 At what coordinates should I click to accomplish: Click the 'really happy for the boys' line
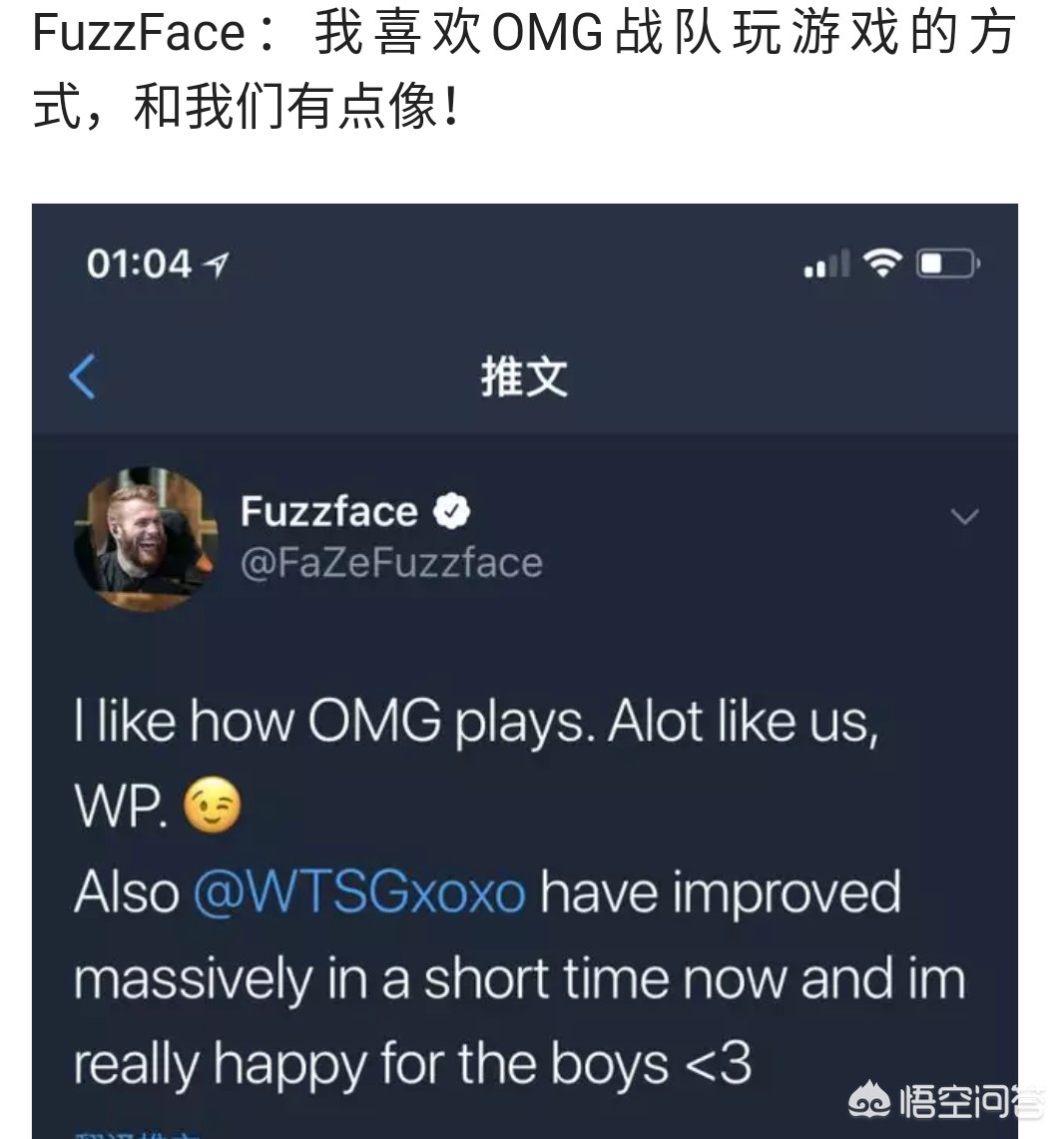(412, 1065)
